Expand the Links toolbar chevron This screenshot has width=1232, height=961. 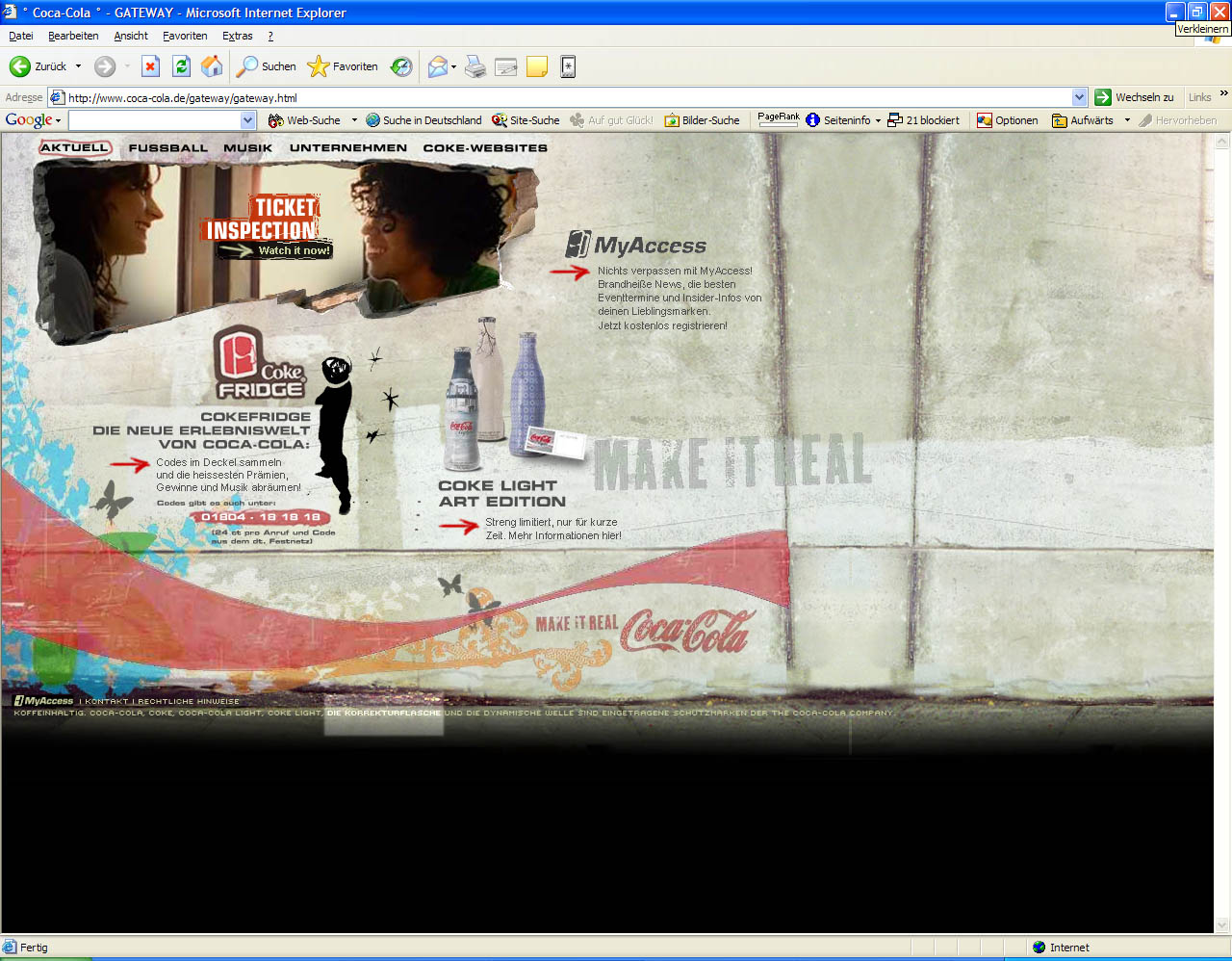[1223, 94]
